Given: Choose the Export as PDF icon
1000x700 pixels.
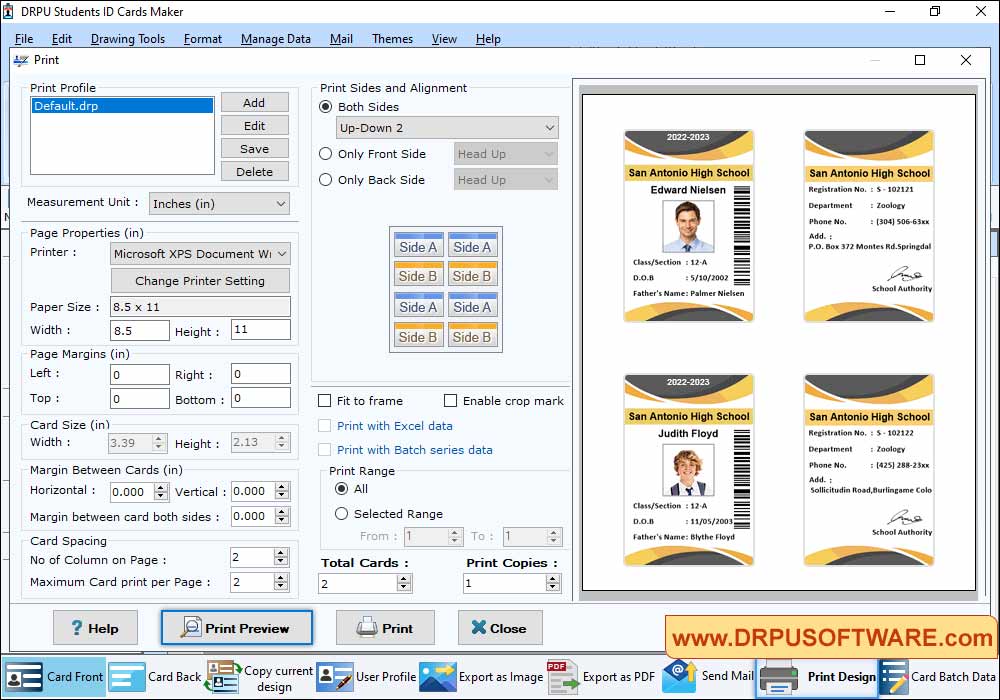Looking at the screenshot, I should pyautogui.click(x=562, y=676).
